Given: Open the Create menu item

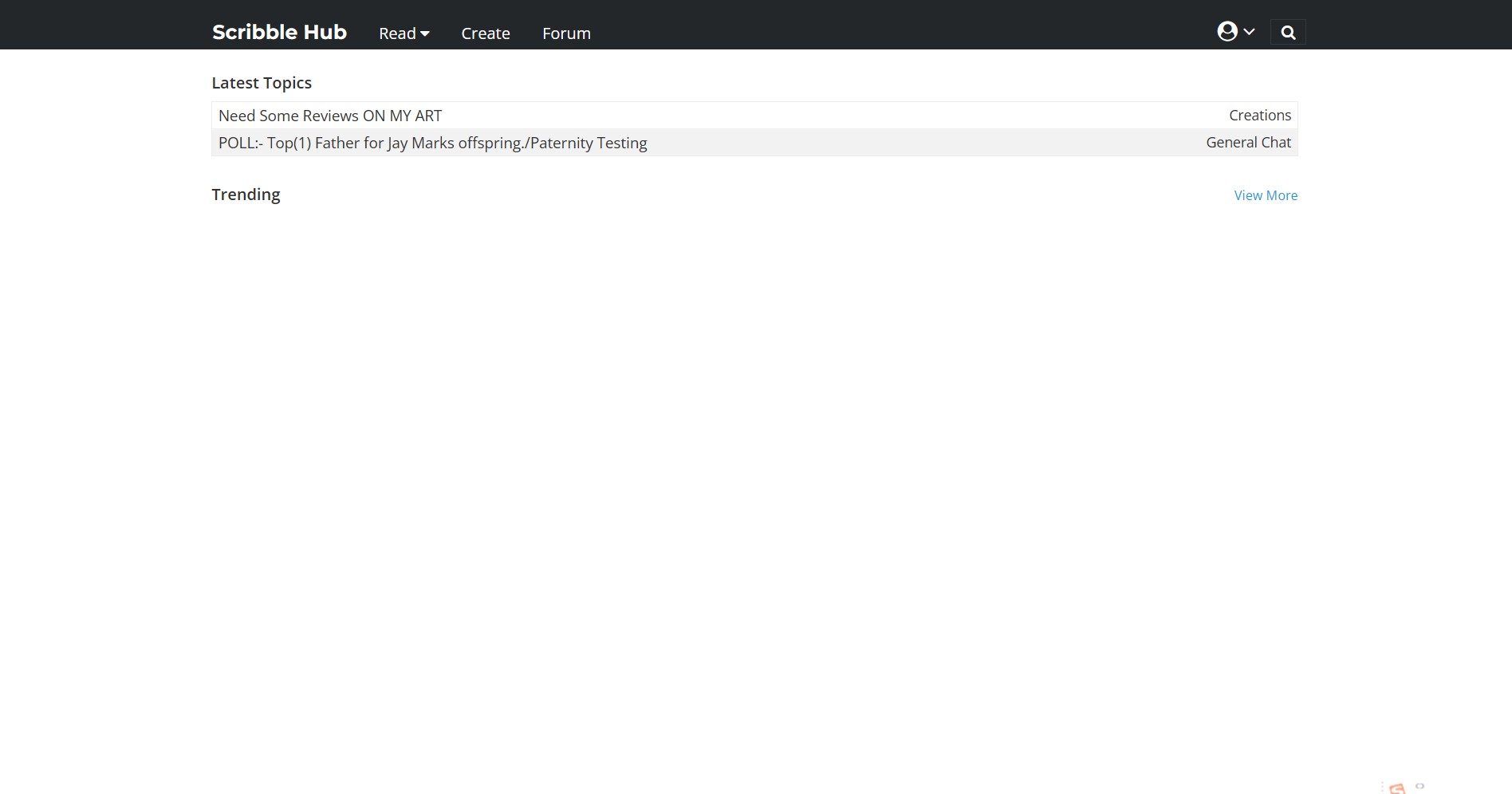Looking at the screenshot, I should point(485,33).
